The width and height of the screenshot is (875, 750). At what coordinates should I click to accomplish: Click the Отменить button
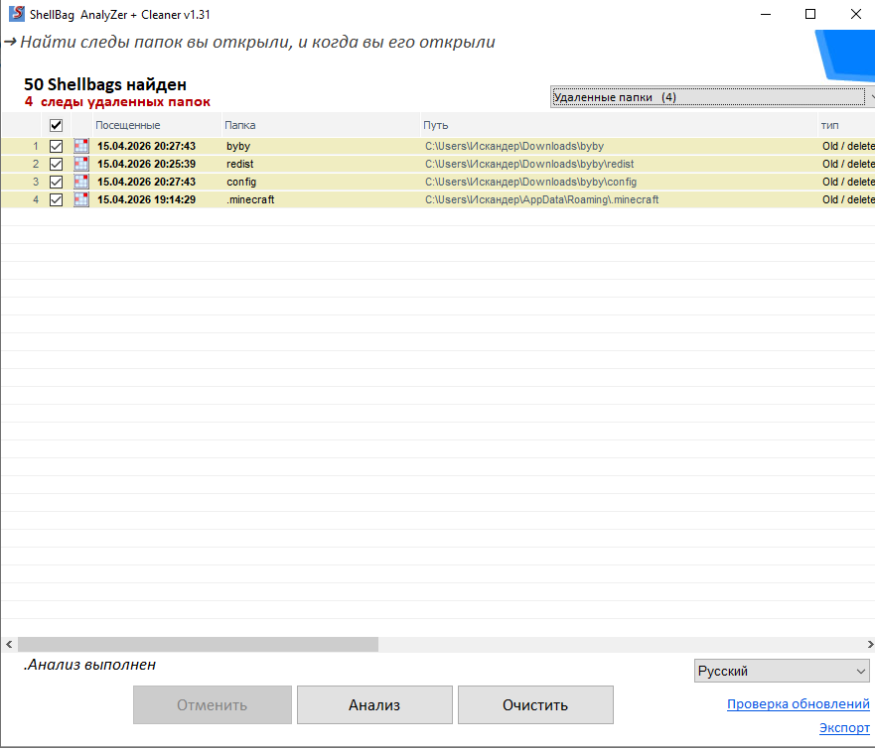tap(212, 705)
